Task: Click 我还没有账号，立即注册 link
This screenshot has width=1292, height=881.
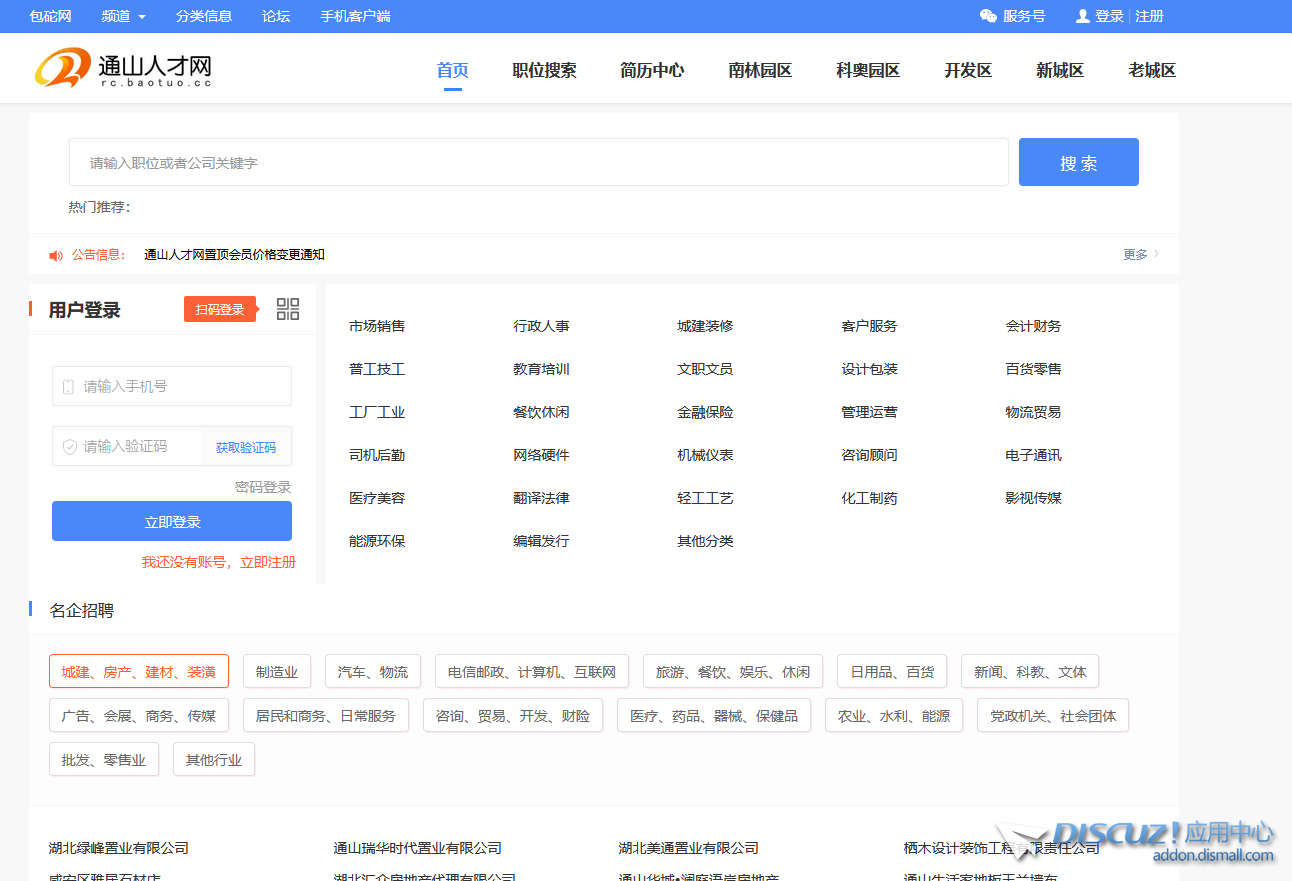Action: point(219,562)
